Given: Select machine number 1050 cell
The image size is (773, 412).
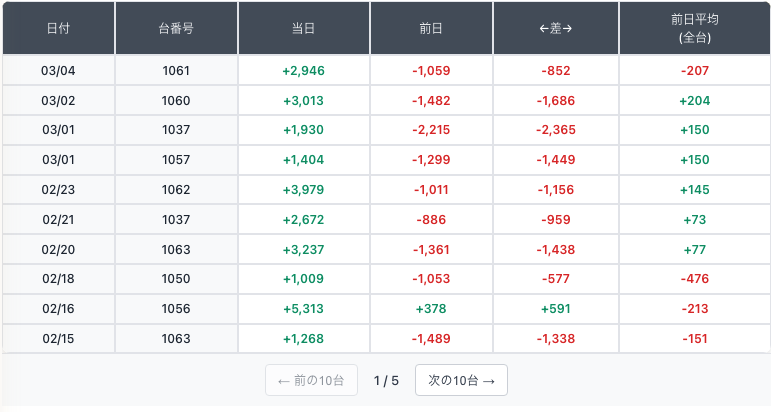Looking at the screenshot, I should point(176,279).
